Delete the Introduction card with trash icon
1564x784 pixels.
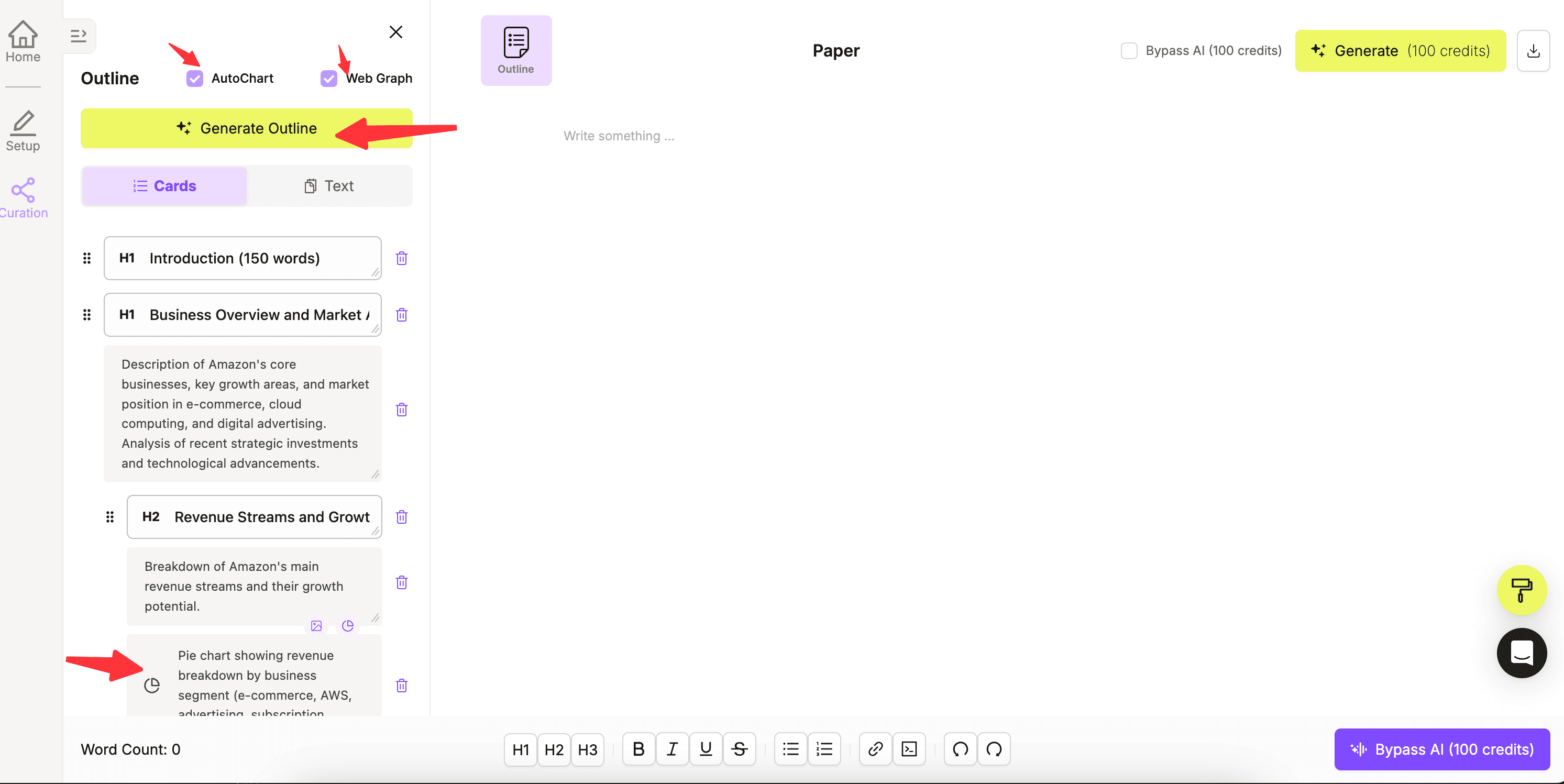401,258
